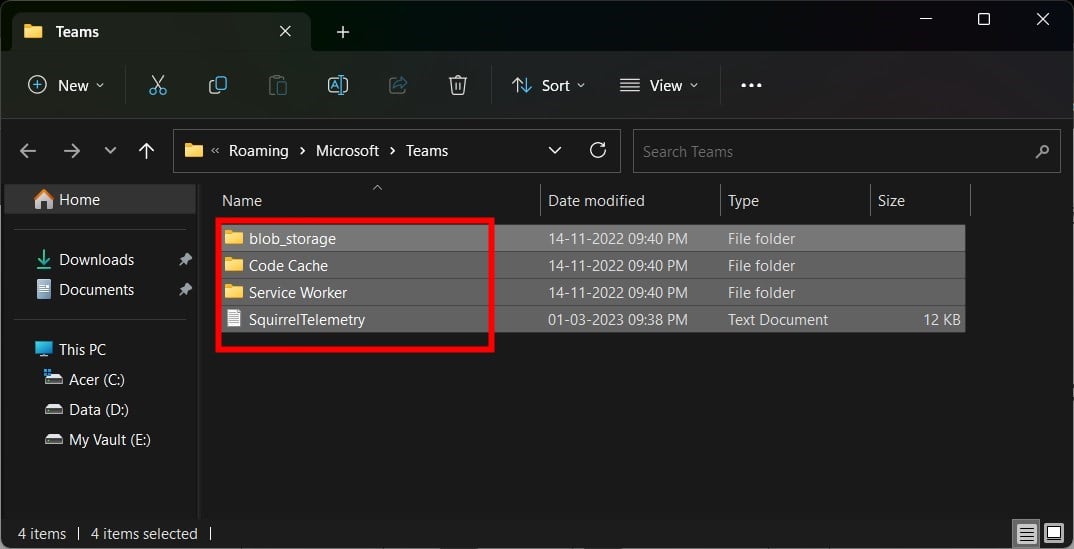Click the New button in toolbar

point(66,85)
